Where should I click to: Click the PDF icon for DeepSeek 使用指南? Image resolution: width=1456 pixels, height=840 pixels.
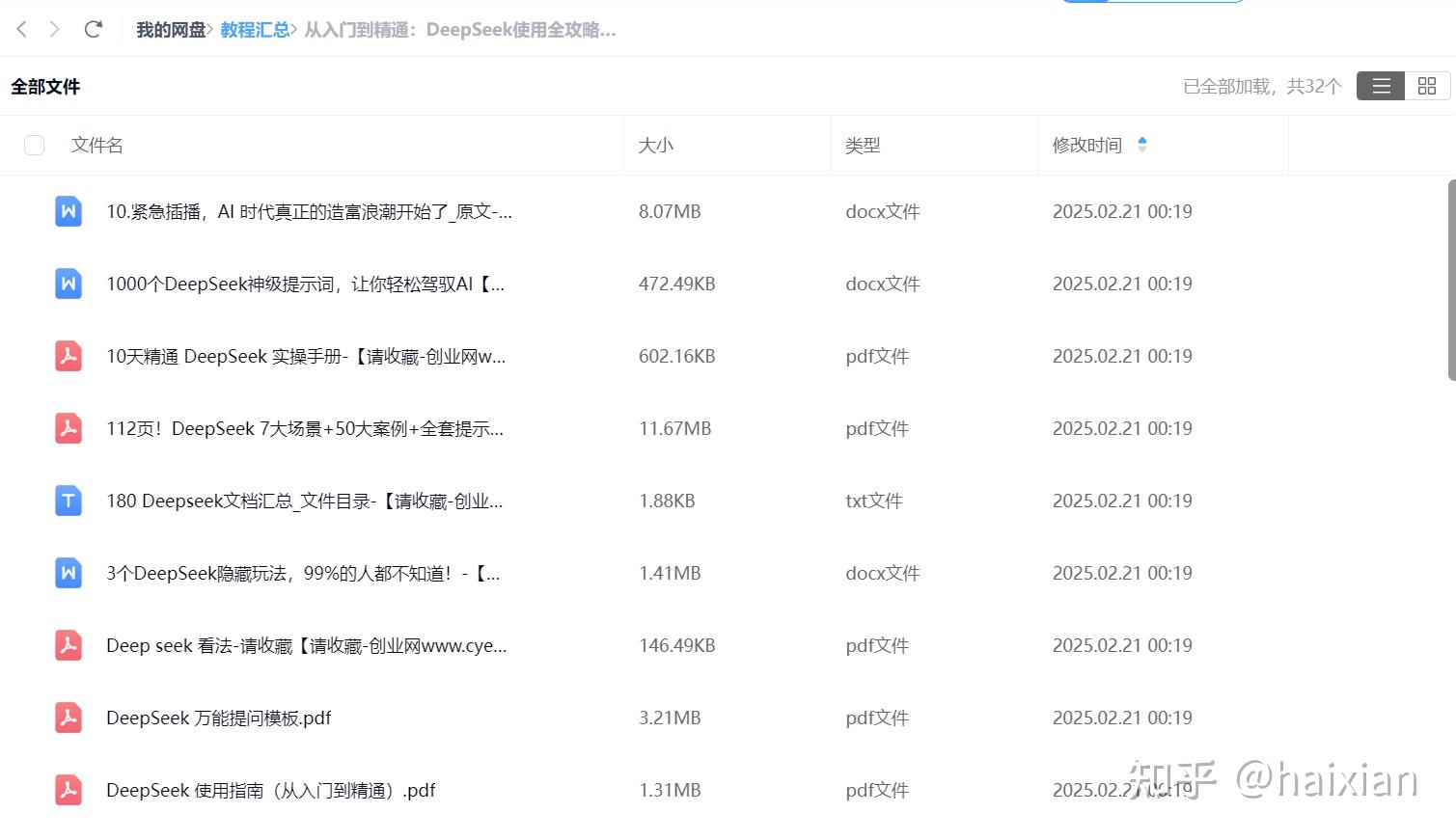69,790
